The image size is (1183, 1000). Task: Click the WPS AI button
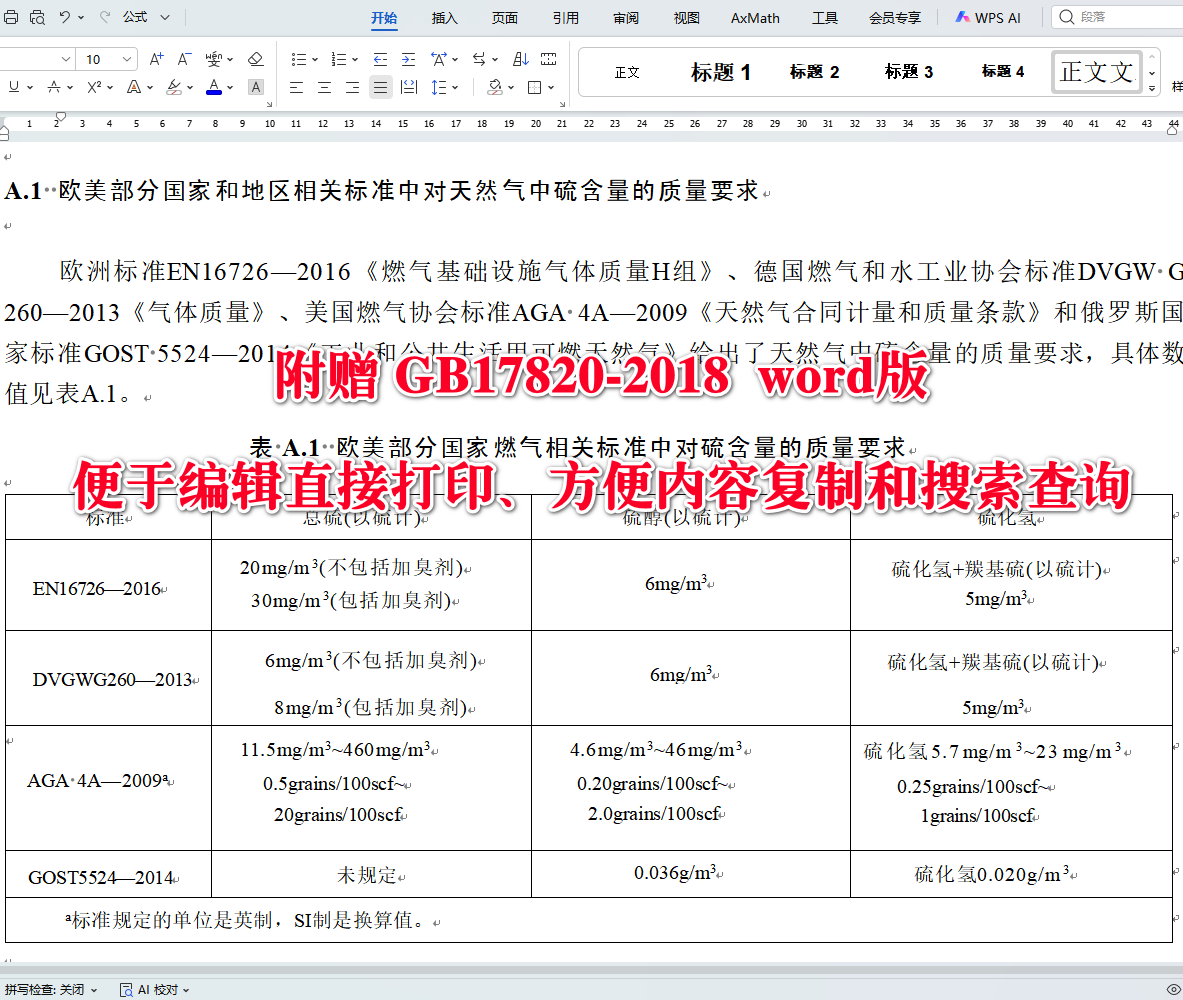click(988, 17)
